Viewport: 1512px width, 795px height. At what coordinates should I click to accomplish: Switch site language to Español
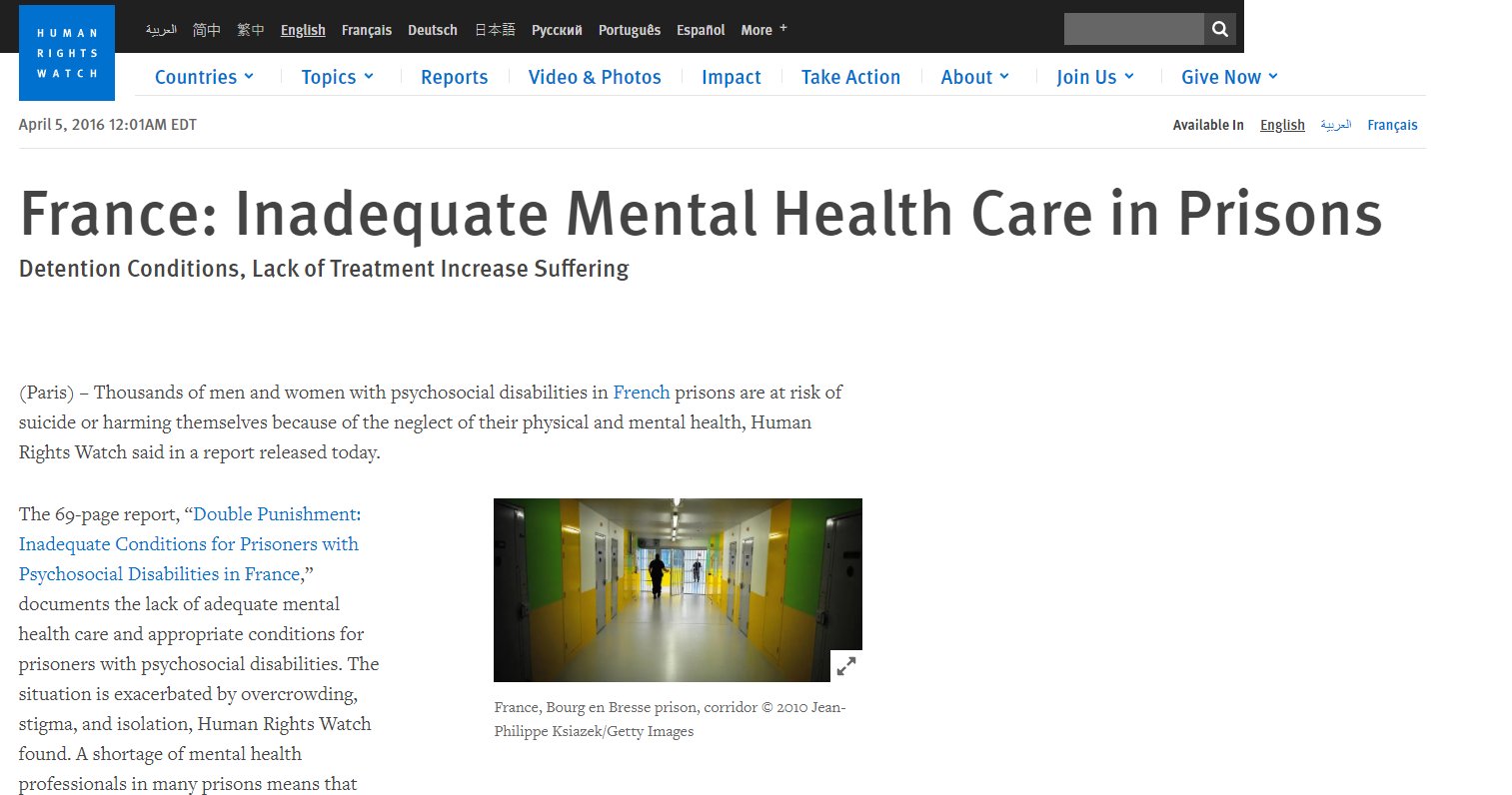click(701, 30)
